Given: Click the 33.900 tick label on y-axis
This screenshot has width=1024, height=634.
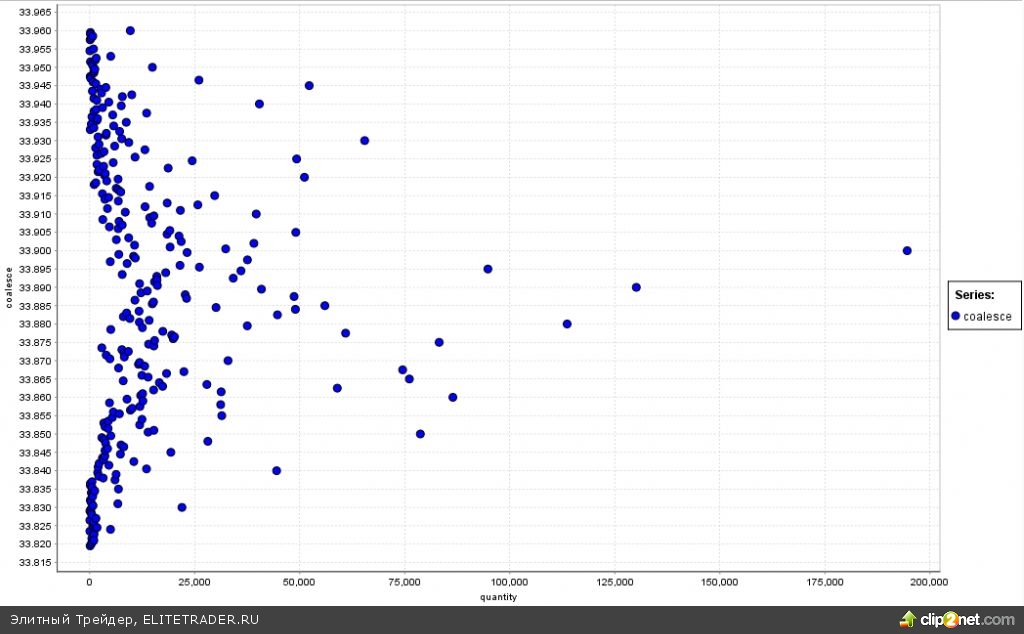Looking at the screenshot, I should click(36, 251).
